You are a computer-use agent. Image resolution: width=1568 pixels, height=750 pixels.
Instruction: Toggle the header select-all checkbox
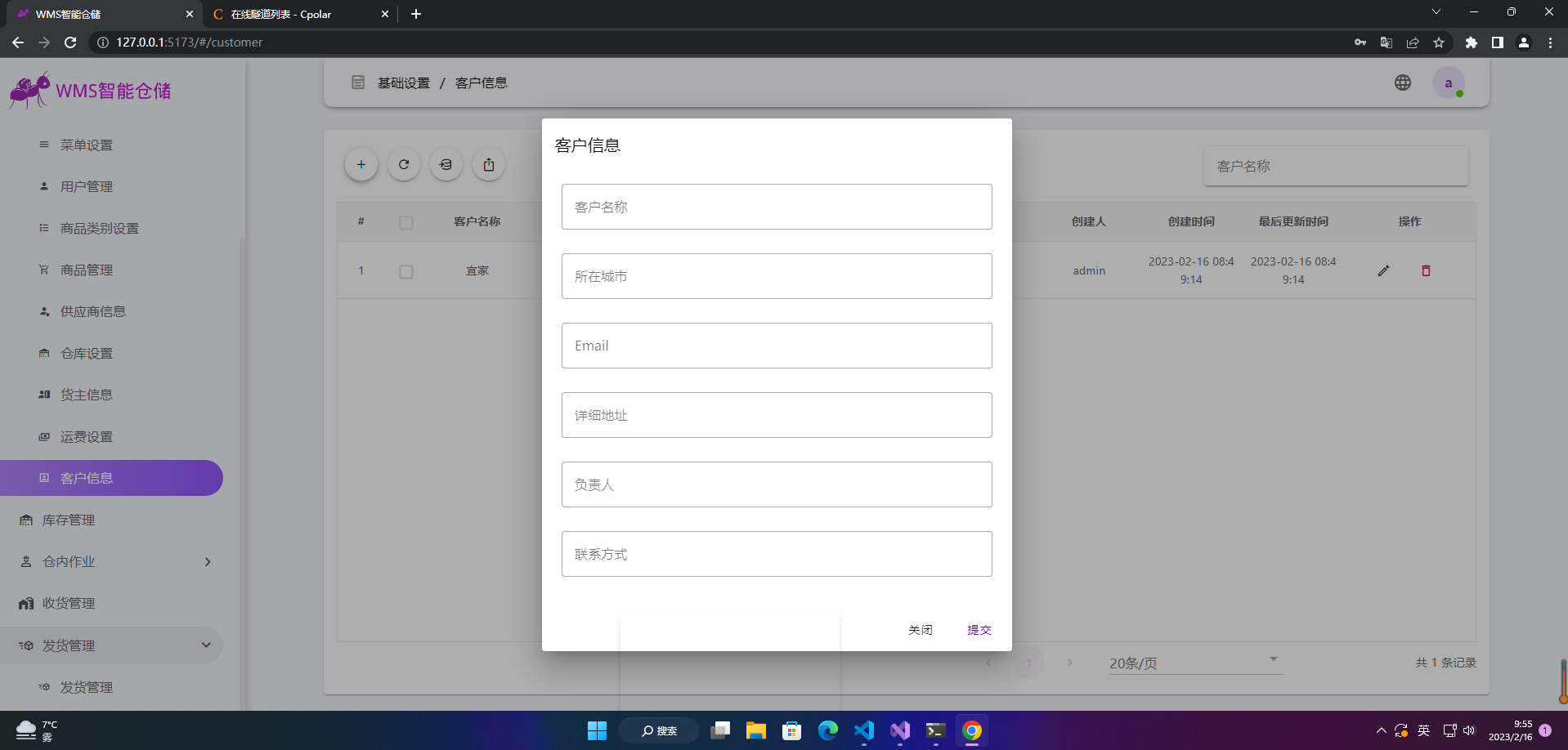[x=406, y=222]
